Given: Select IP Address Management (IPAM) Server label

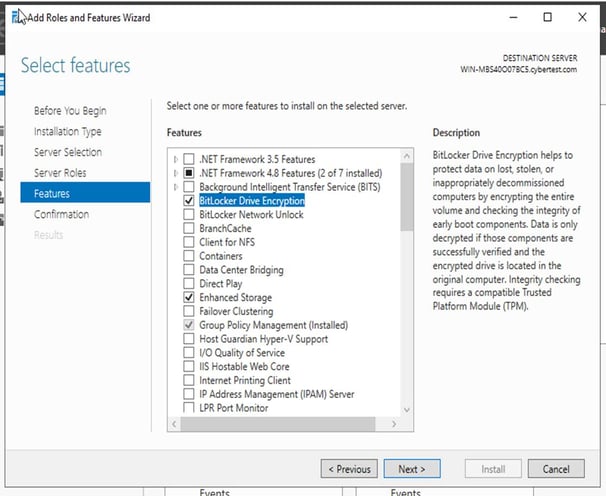Looking at the screenshot, I should (277, 394).
